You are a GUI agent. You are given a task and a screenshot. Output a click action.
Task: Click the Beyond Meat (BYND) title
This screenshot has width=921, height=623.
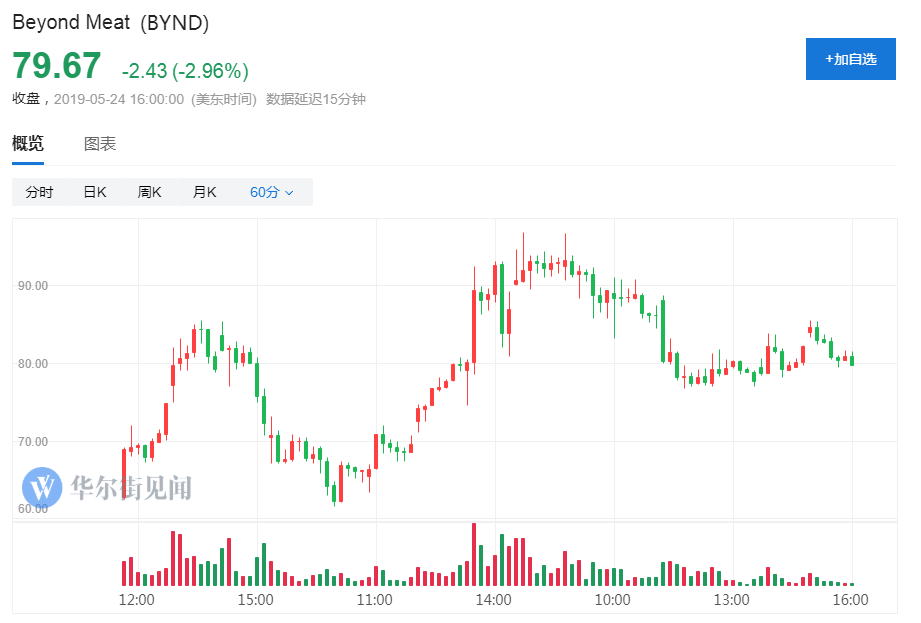[110, 22]
